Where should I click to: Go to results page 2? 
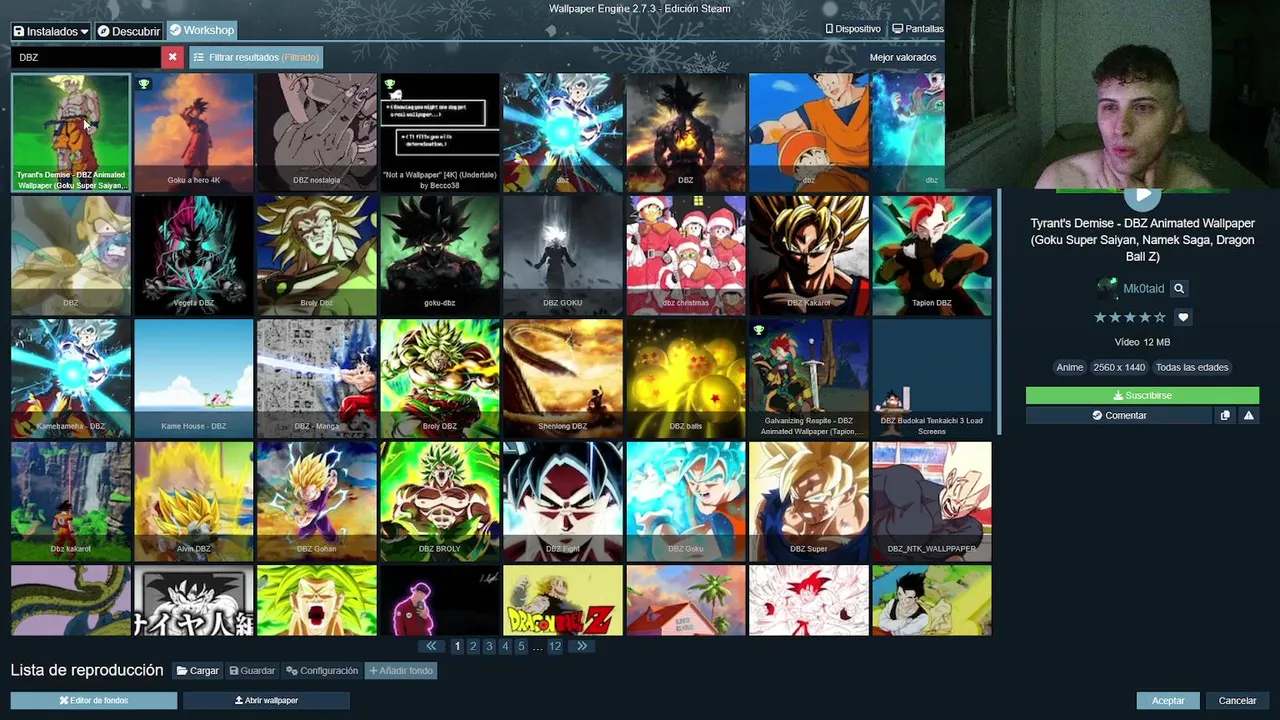pyautogui.click(x=473, y=646)
